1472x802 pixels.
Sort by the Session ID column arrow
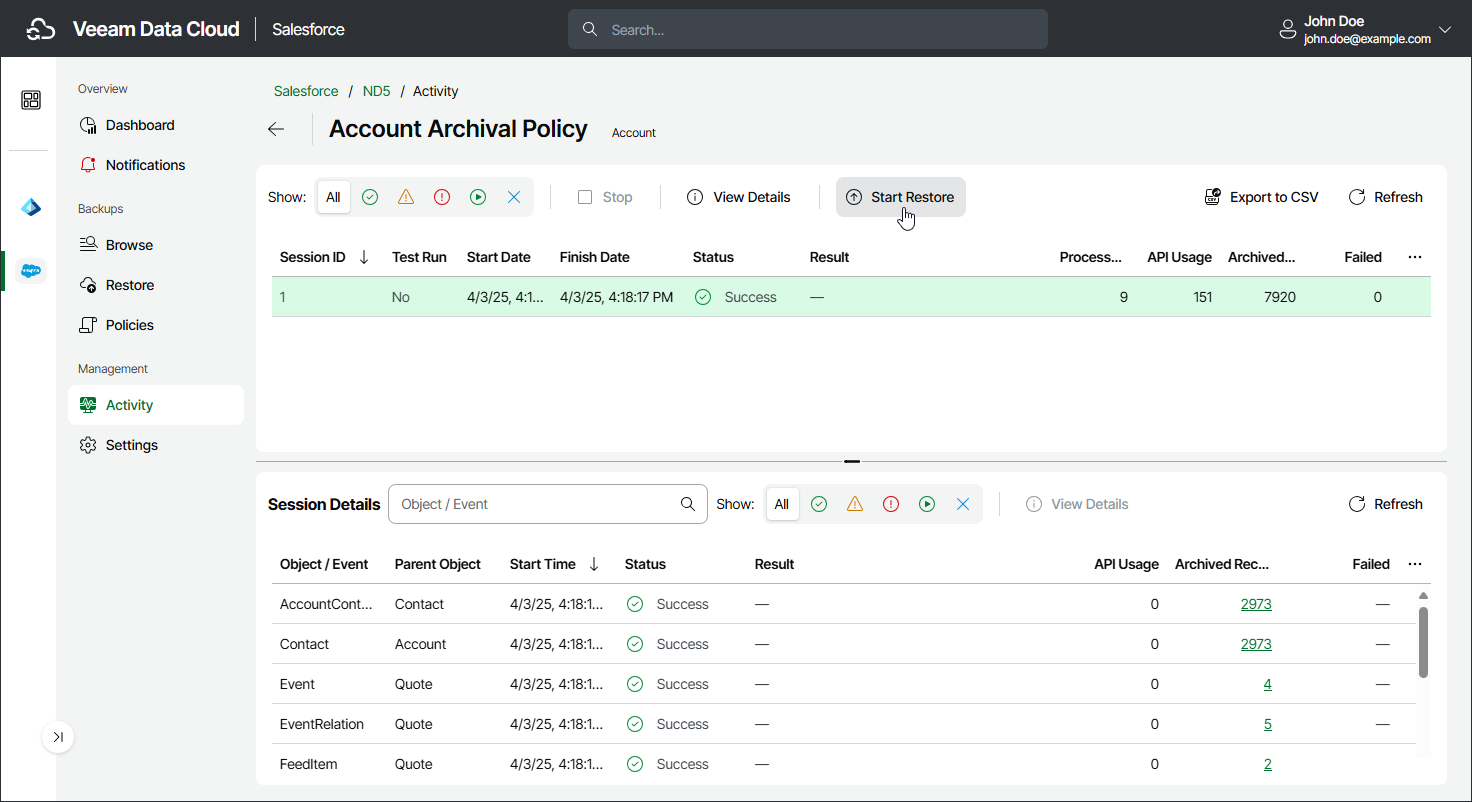[364, 257]
